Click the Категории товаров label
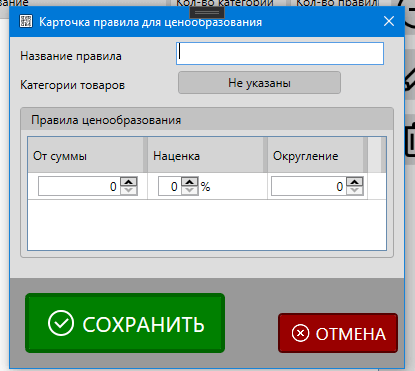The image size is (415, 371). 73,85
